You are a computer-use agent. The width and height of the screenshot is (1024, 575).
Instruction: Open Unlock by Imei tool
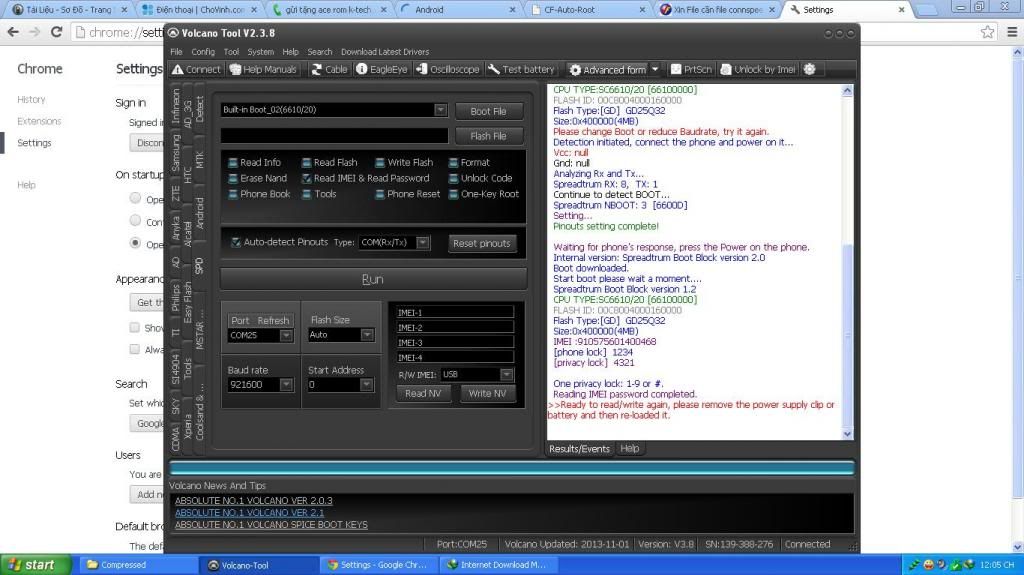(x=758, y=69)
